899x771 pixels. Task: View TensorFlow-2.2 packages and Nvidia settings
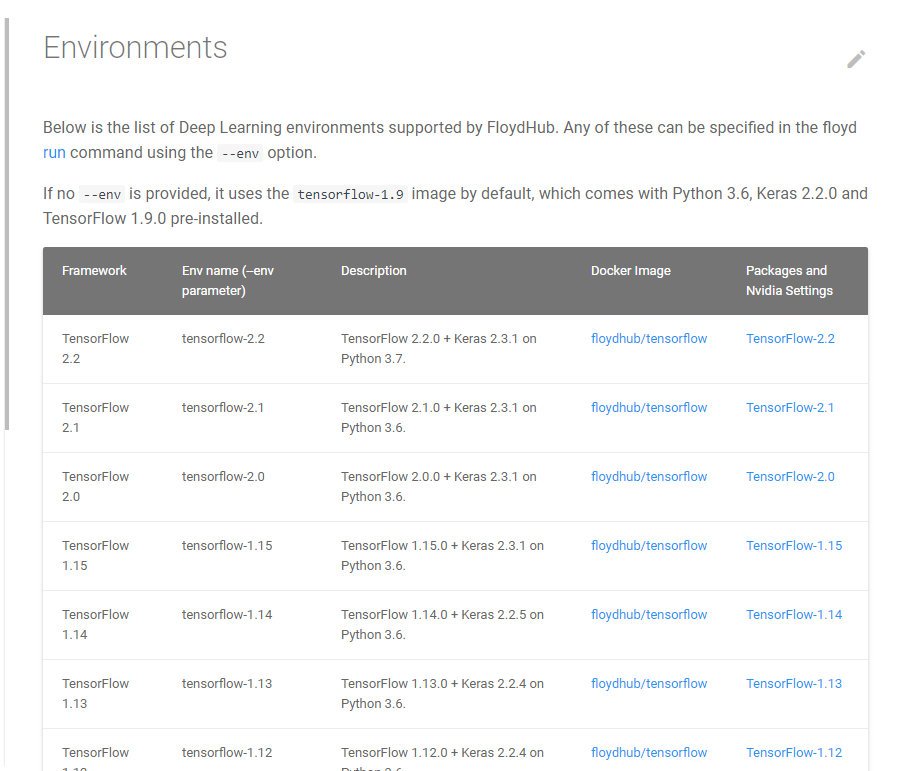pos(790,339)
